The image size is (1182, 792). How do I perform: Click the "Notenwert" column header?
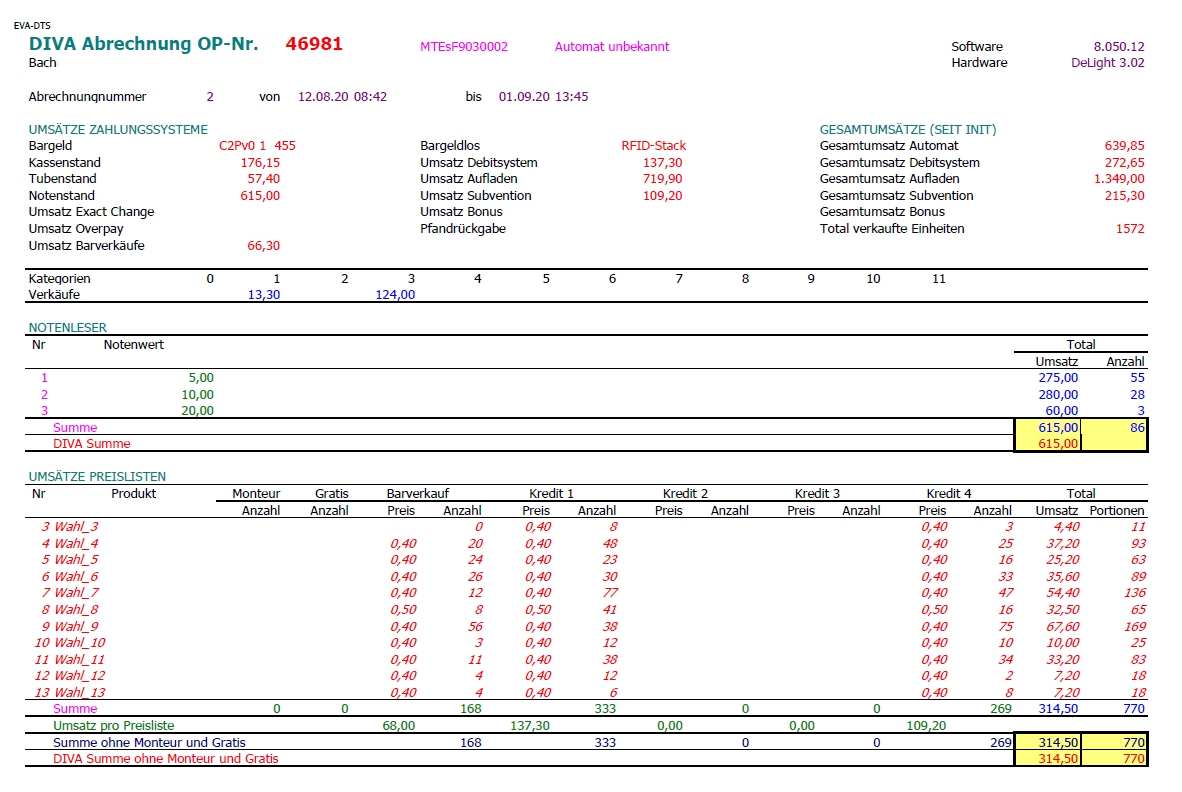[133, 345]
